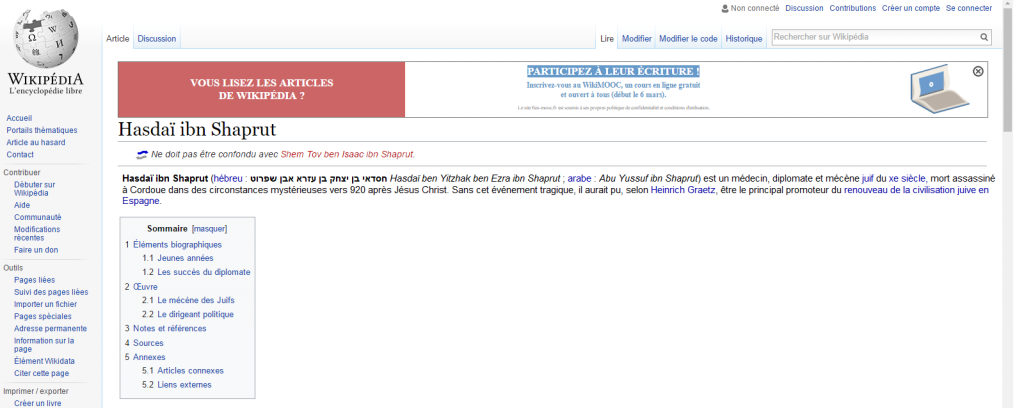The width and height of the screenshot is (1024, 408).
Task: Click the Participez à leur écriture banner heading
Action: (613, 71)
